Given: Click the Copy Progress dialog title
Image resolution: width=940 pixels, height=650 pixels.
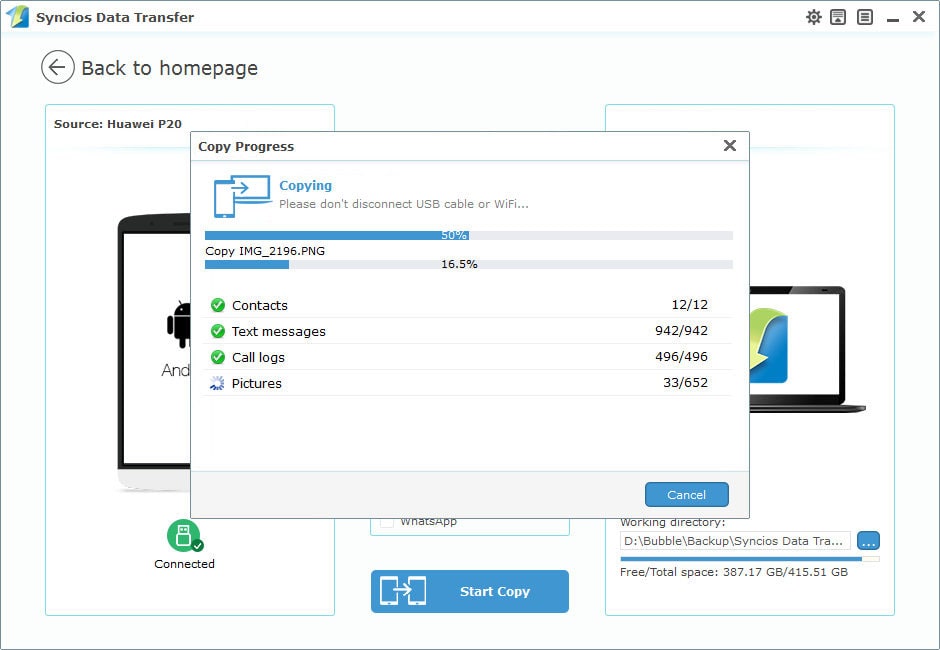Looking at the screenshot, I should [x=246, y=146].
